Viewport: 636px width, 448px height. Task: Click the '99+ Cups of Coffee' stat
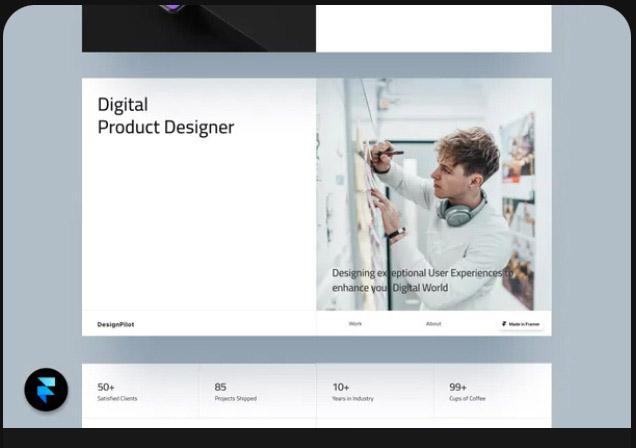tap(467, 392)
